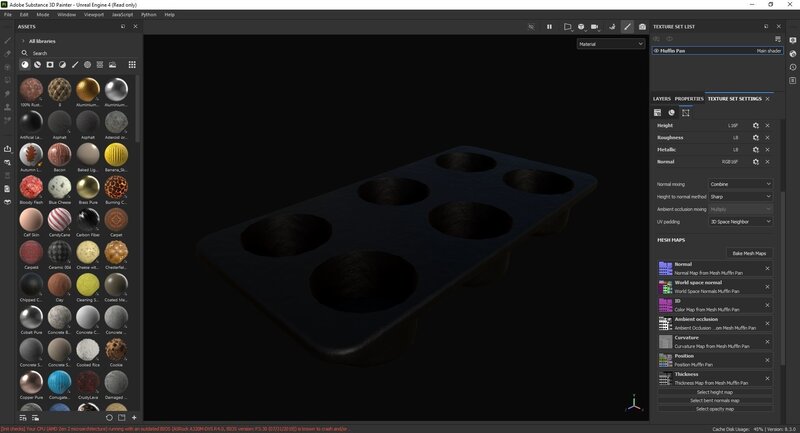Select the painting mode brush icon in toolbar
Viewport: 800px width, 433px height.
pos(627,26)
